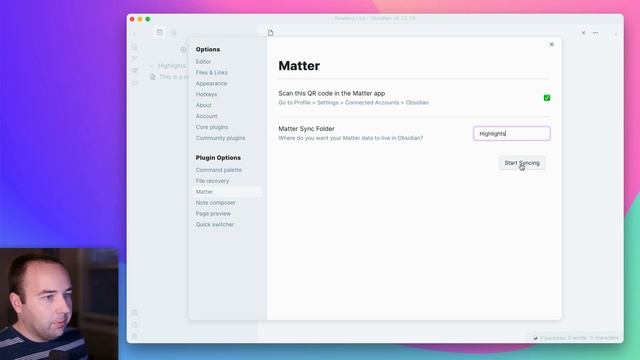The width and height of the screenshot is (640, 360).
Task: Click the Start Syncing button
Action: [522, 163]
